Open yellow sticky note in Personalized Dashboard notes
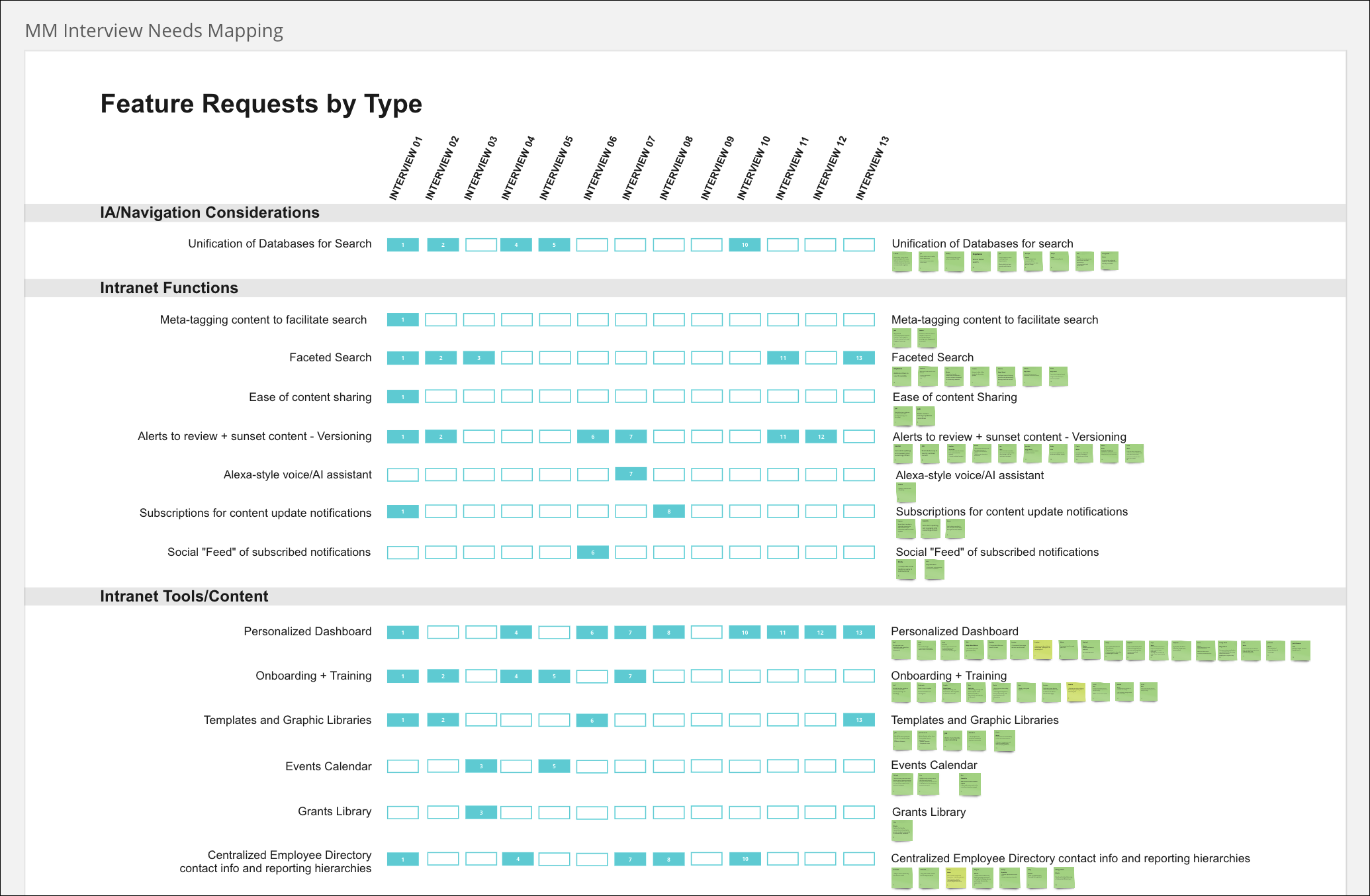Viewport: 1370px width, 896px height. pyautogui.click(x=1042, y=650)
